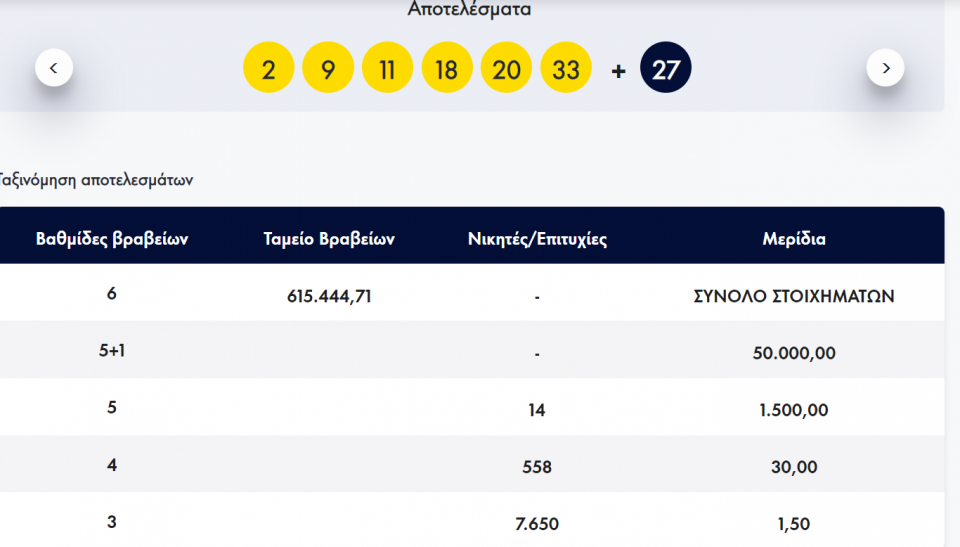Viewport: 960px width, 547px height.
Task: Select yellow ball number 20
Action: (506, 69)
